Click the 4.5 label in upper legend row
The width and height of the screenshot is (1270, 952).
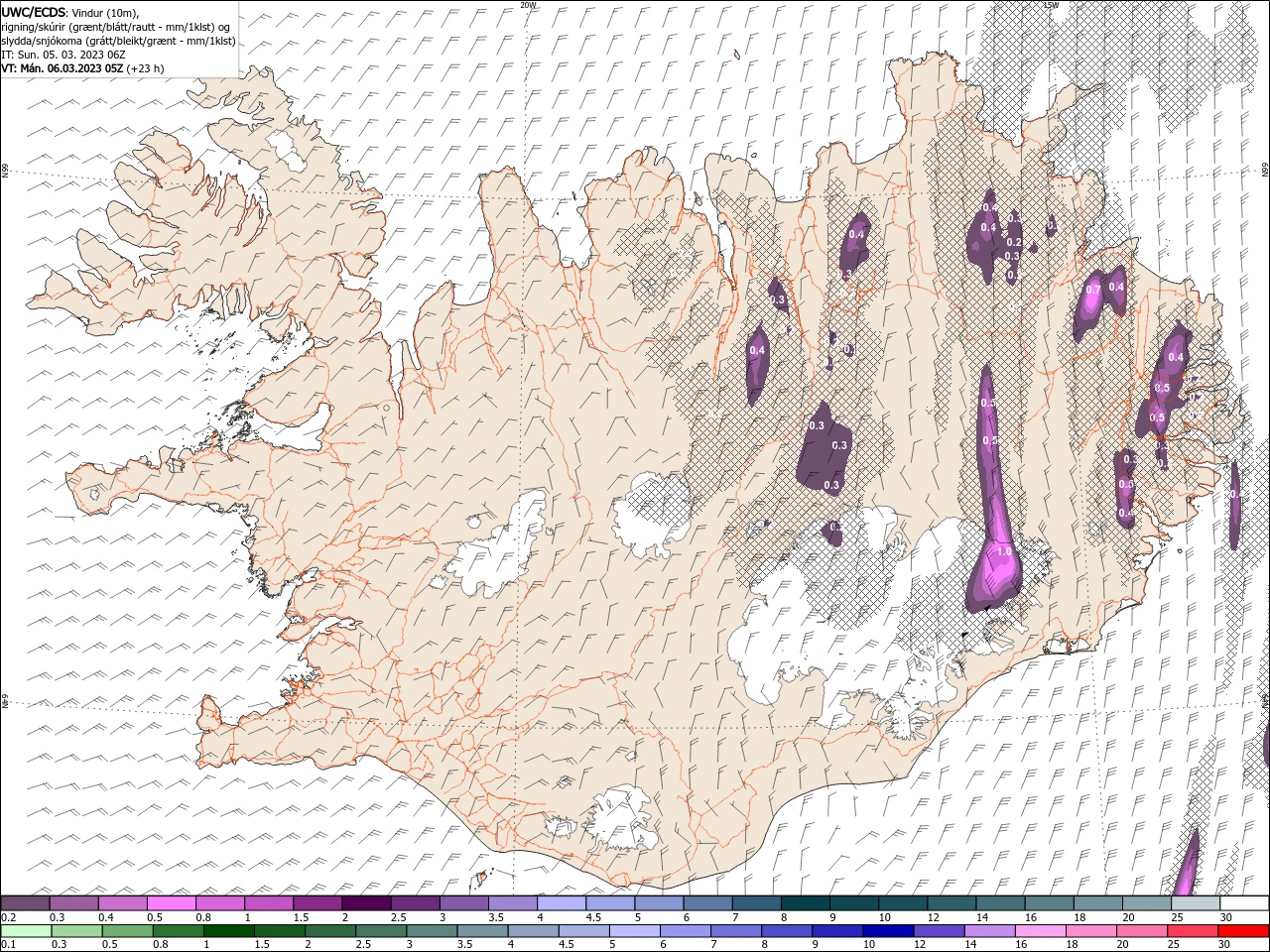[x=593, y=917]
